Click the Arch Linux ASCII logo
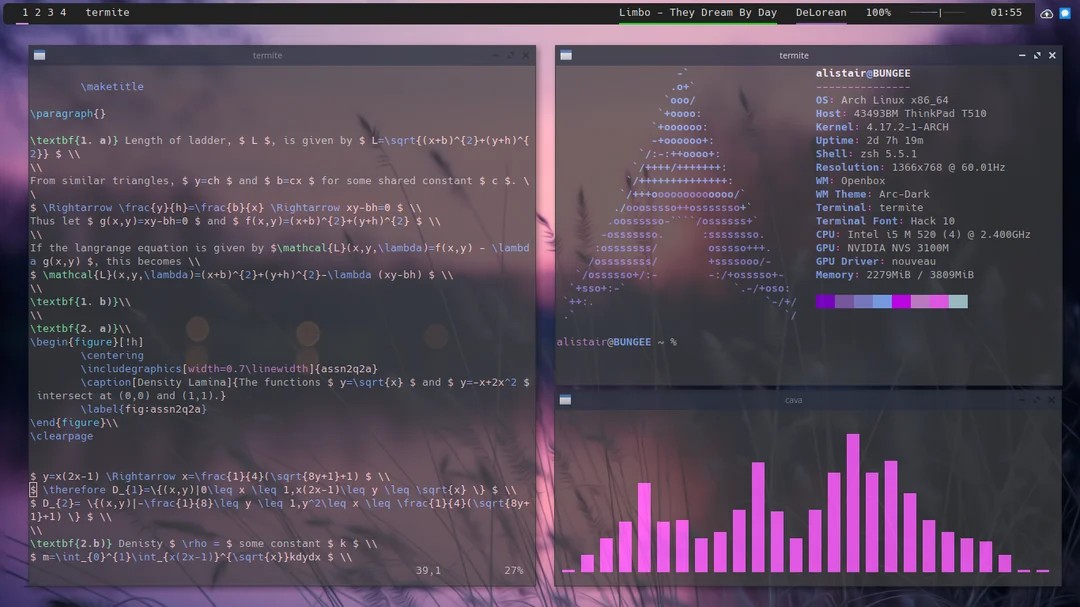1080x607 pixels. [681, 194]
